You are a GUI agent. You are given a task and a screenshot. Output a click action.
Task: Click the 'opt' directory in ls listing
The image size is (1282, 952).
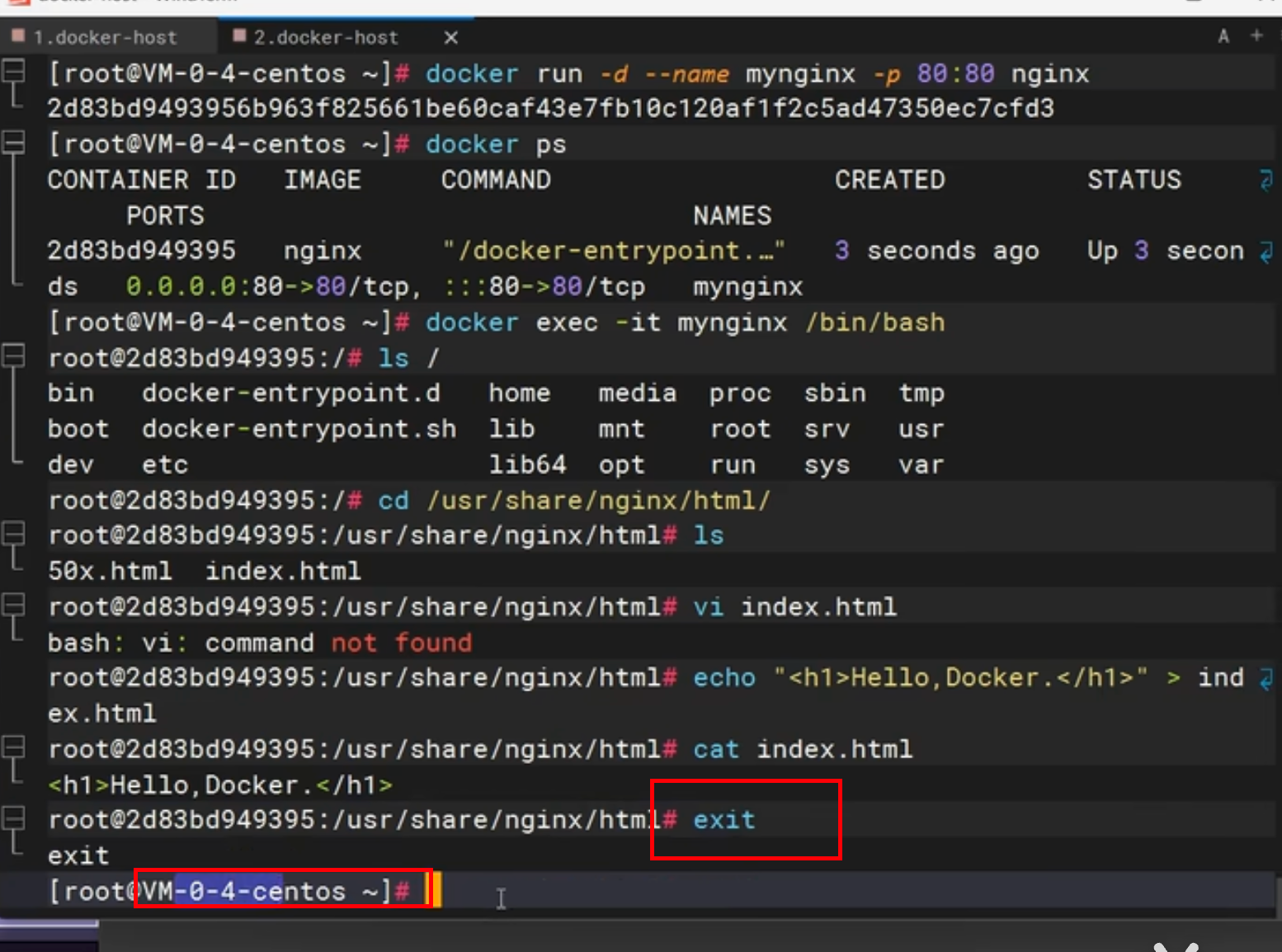622,464
